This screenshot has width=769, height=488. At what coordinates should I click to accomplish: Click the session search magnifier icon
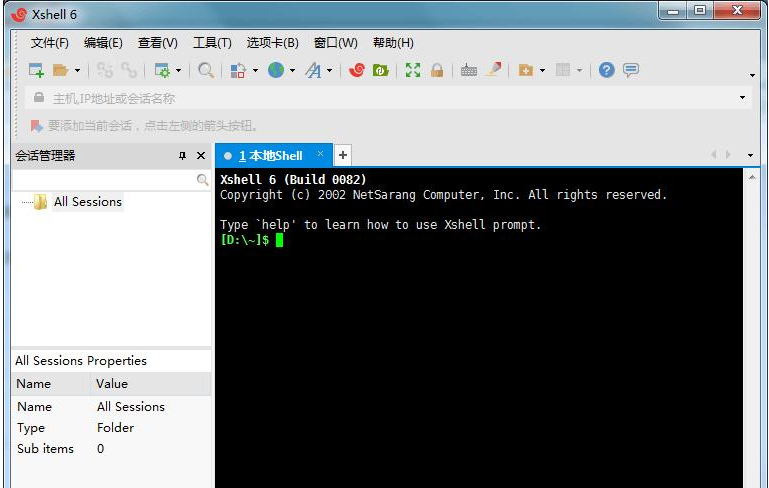point(202,180)
